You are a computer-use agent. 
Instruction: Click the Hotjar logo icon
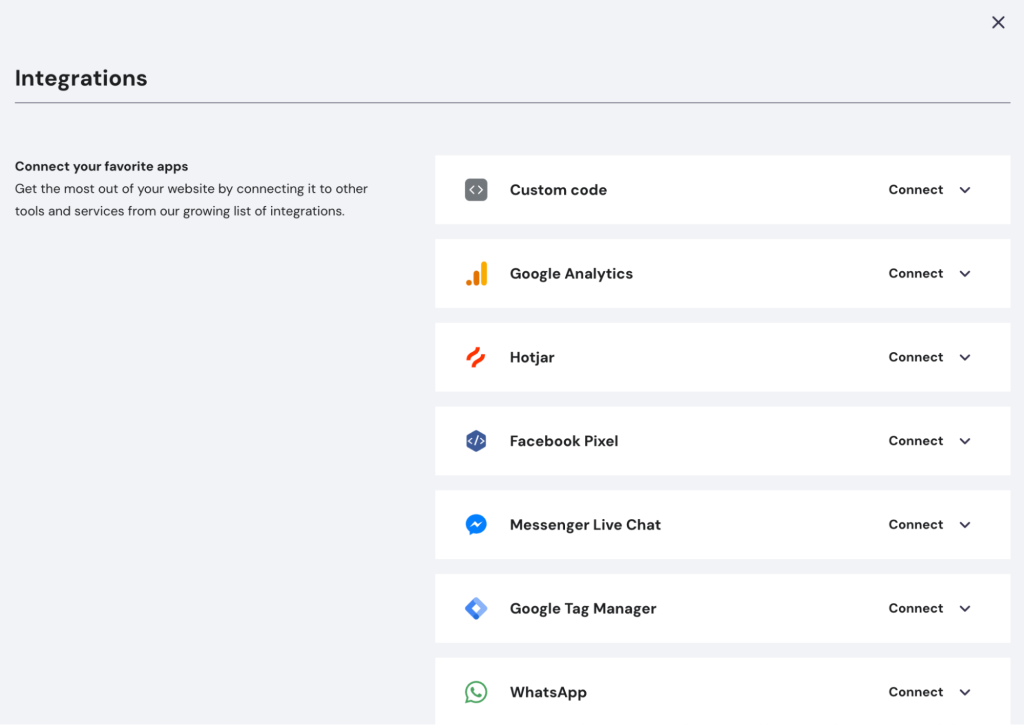click(476, 357)
